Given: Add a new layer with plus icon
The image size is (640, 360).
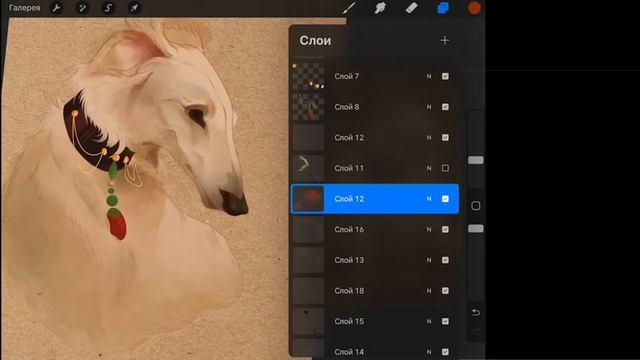Looking at the screenshot, I should click(x=445, y=40).
